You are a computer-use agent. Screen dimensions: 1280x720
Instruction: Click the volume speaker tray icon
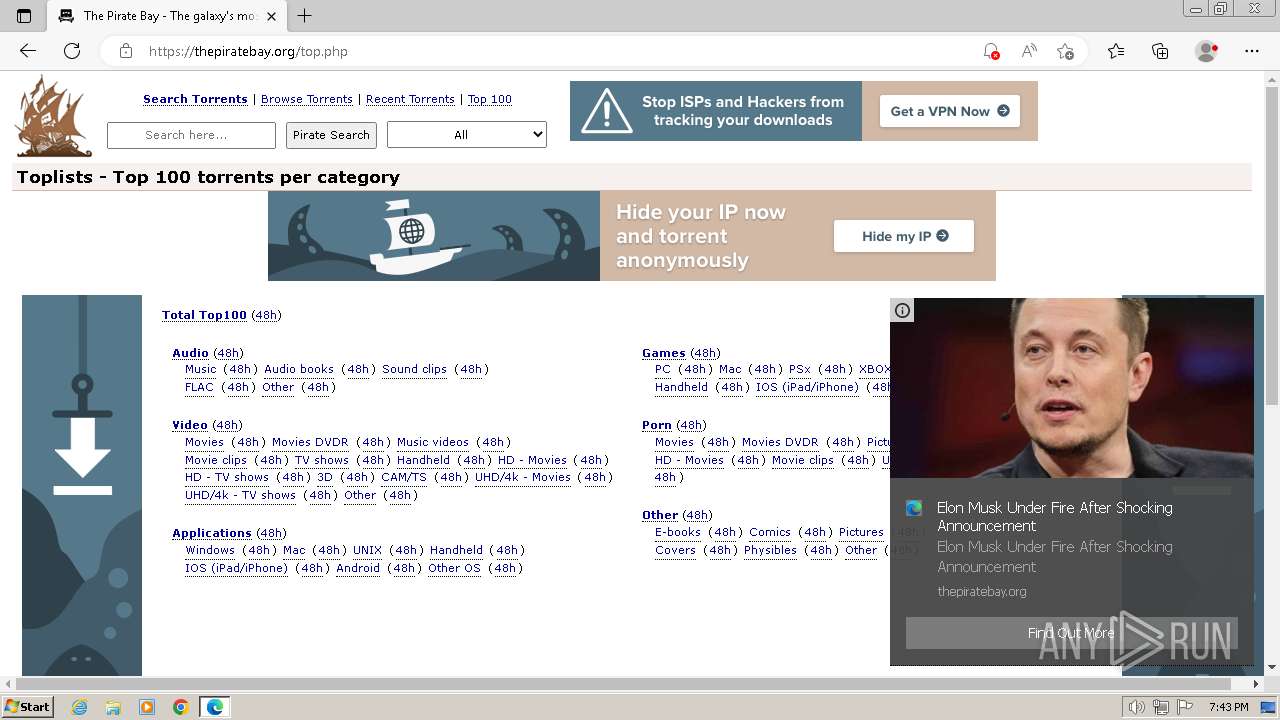(x=1137, y=707)
